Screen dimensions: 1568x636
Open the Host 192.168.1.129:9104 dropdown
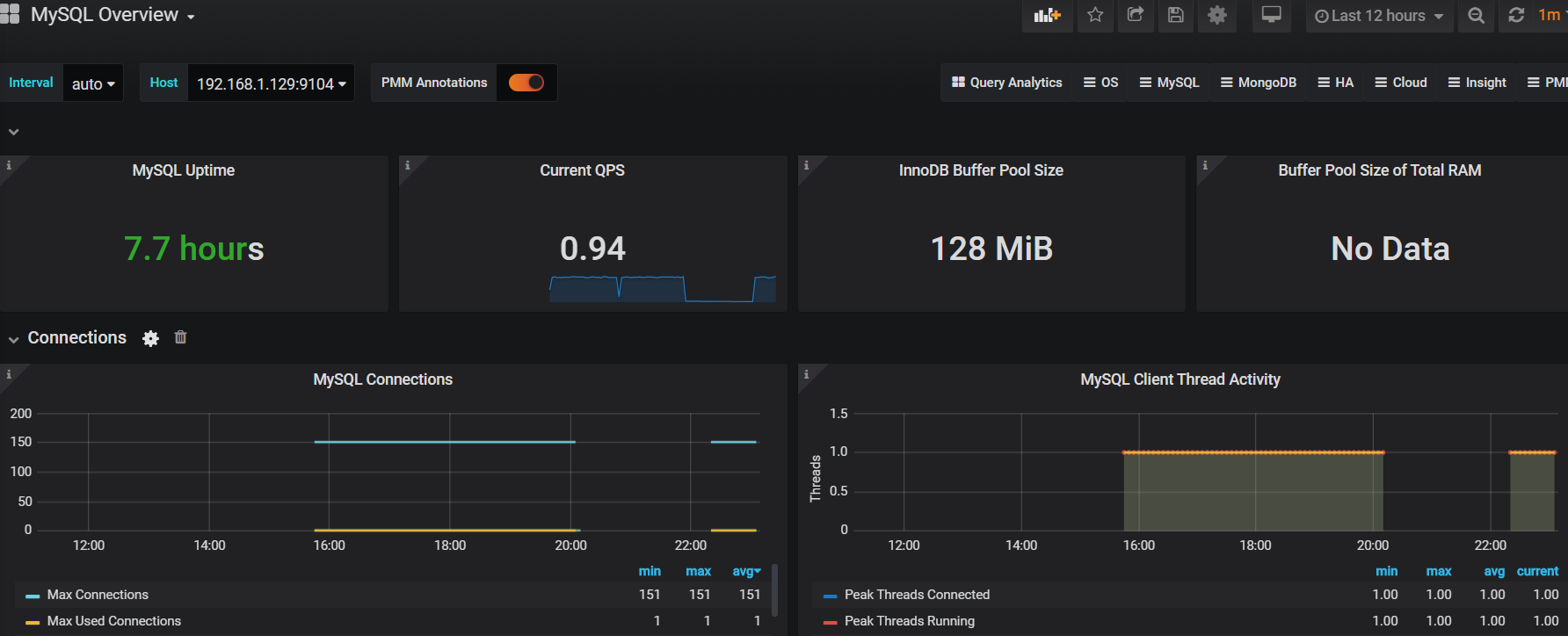point(271,83)
